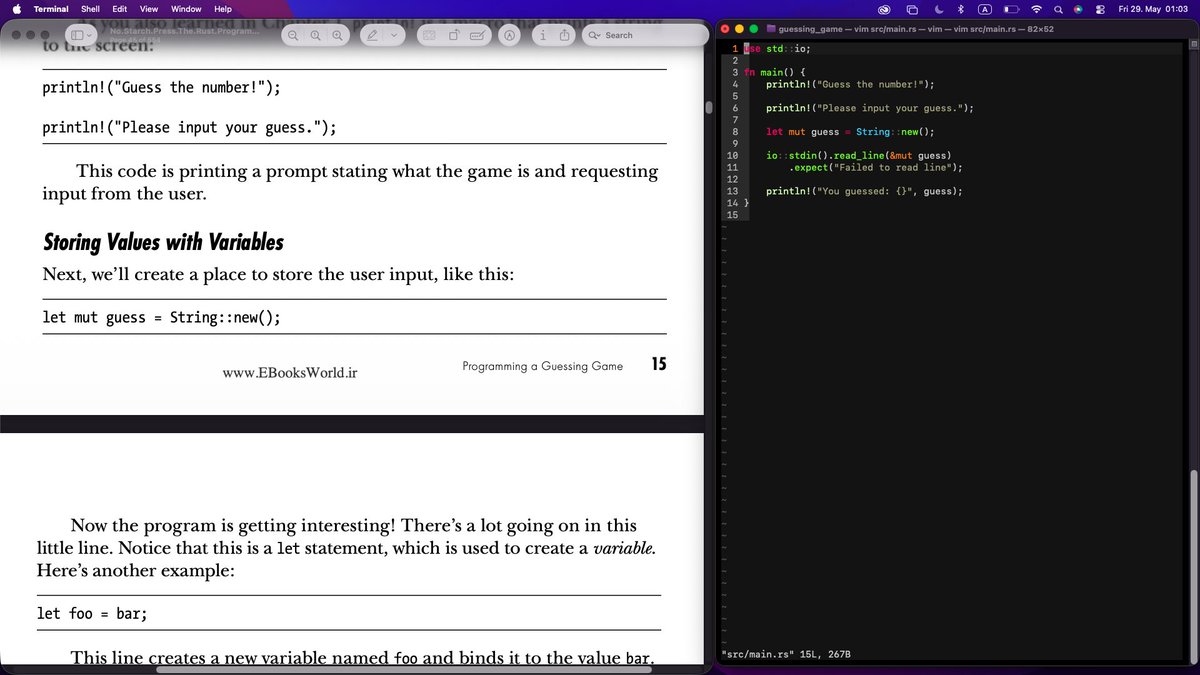Viewport: 1200px width, 675px height.
Task: Click '.expect("Failed to read line");' in vim
Action: click(x=876, y=168)
